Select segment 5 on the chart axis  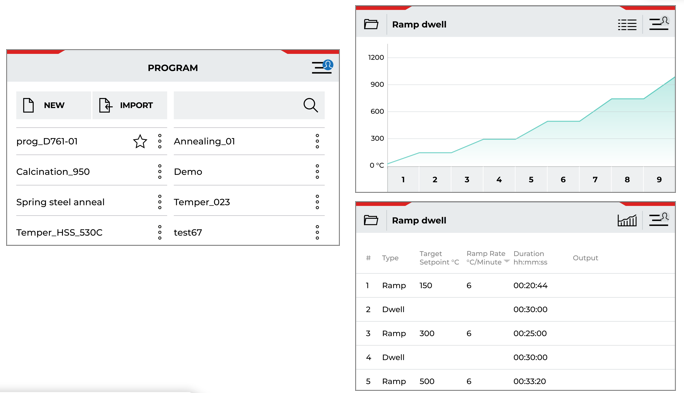click(x=531, y=179)
